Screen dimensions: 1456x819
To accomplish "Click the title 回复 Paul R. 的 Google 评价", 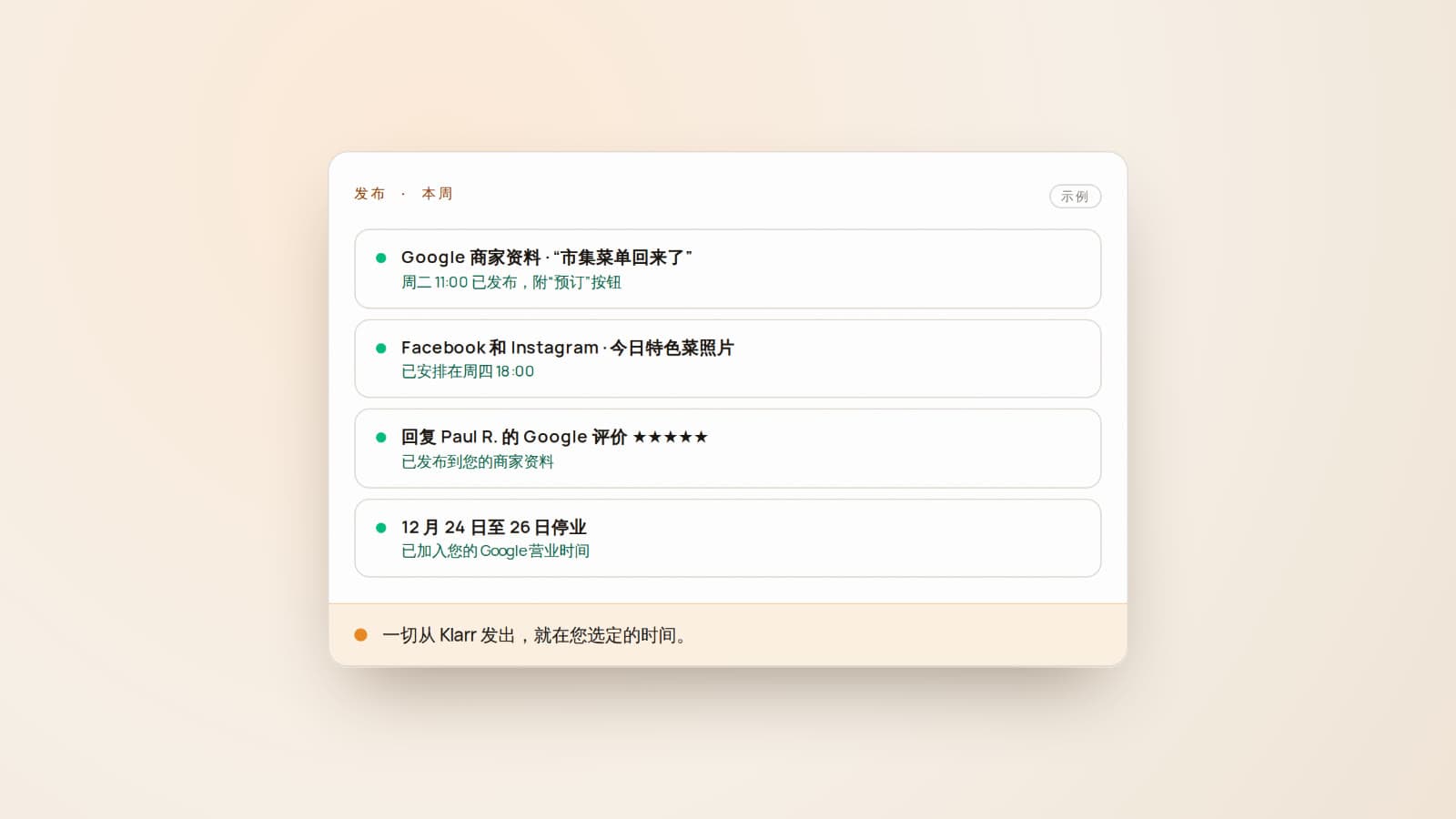I will [x=514, y=437].
